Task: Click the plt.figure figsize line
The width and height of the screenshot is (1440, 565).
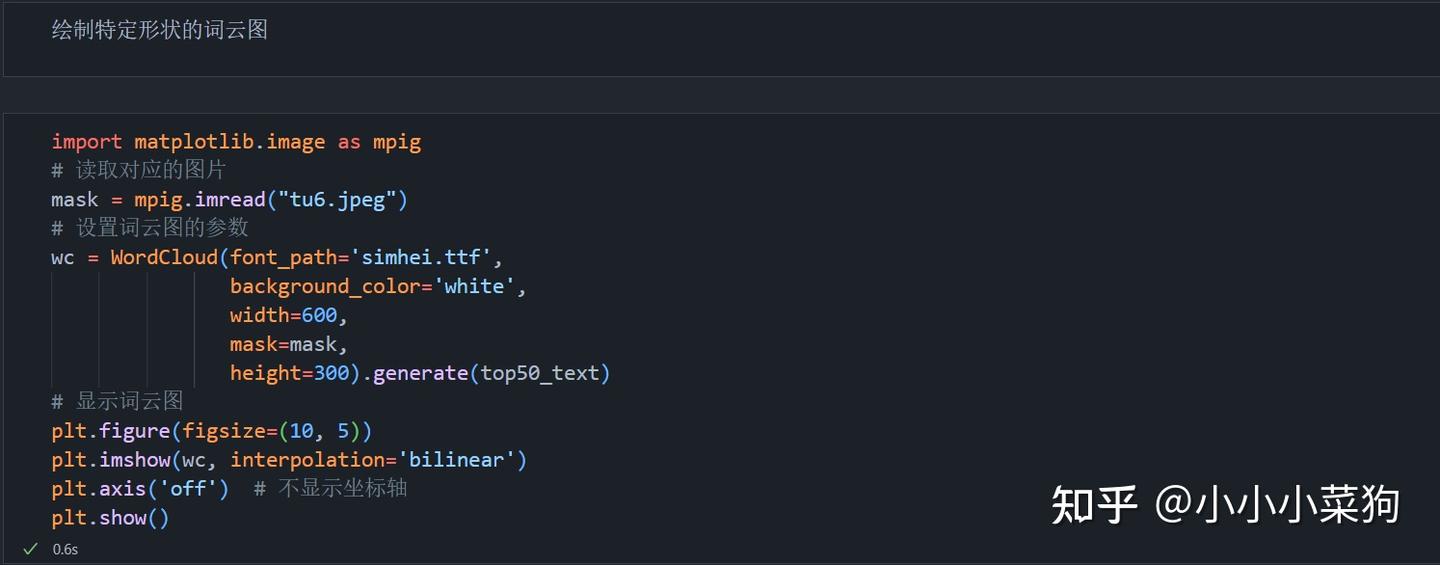Action: pos(212,432)
